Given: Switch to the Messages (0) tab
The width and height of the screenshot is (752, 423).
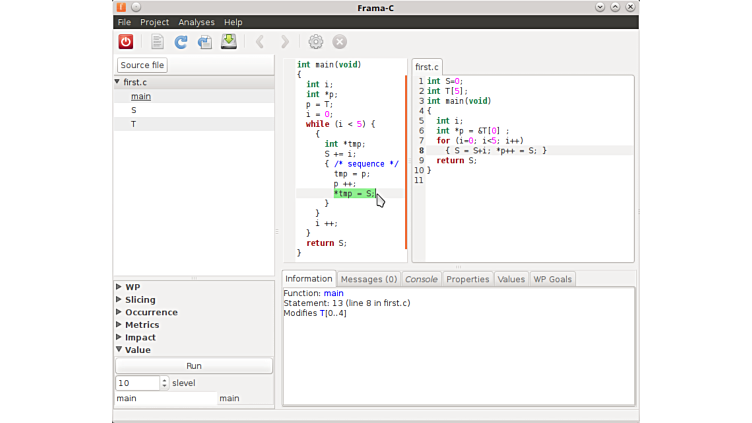Looking at the screenshot, I should click(x=368, y=279).
